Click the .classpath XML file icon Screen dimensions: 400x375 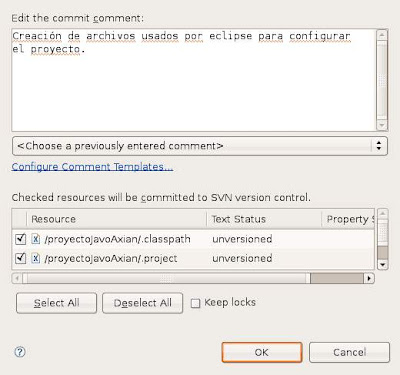click(36, 239)
